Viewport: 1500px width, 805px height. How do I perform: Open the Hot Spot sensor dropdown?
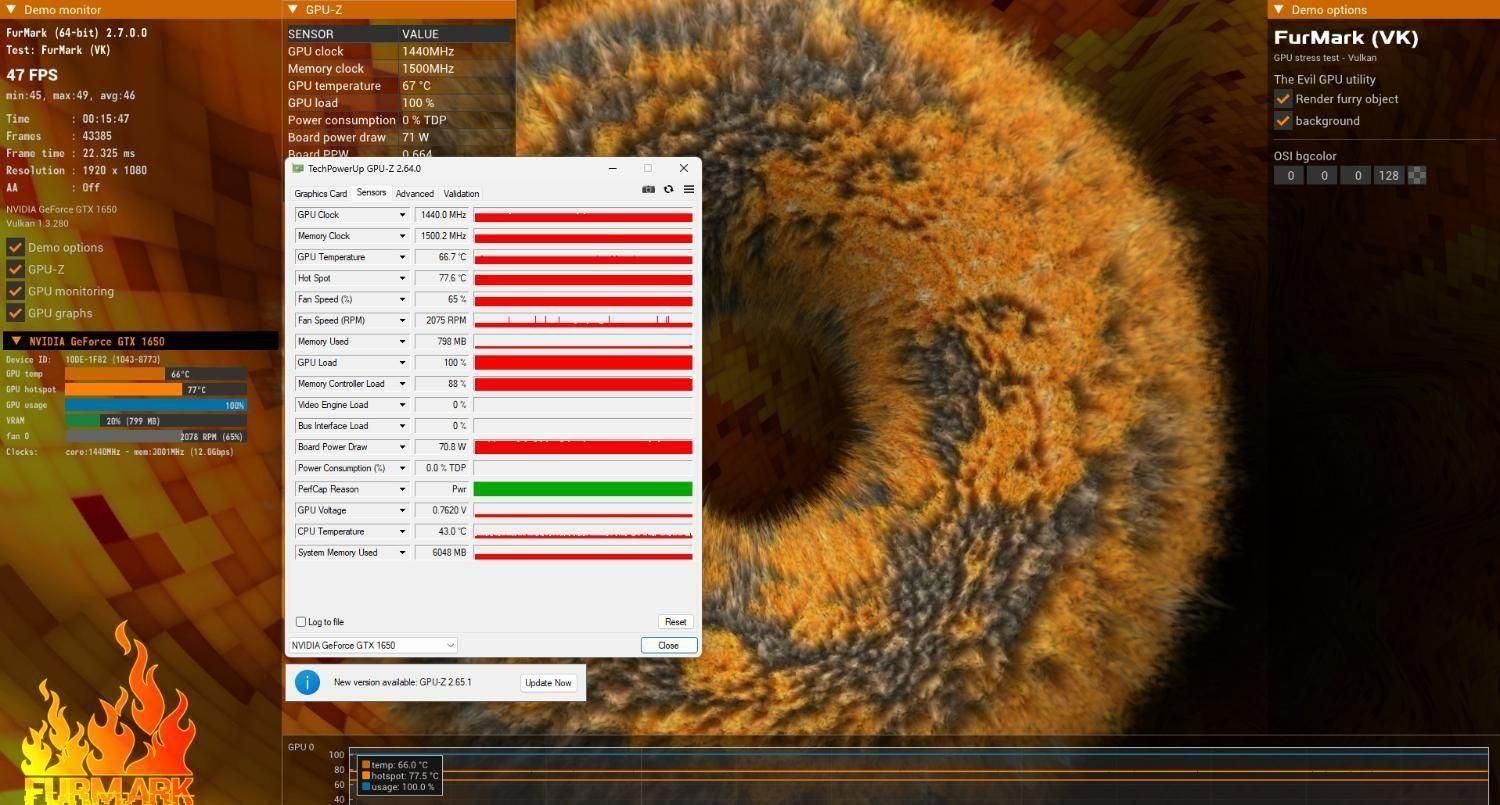(403, 278)
